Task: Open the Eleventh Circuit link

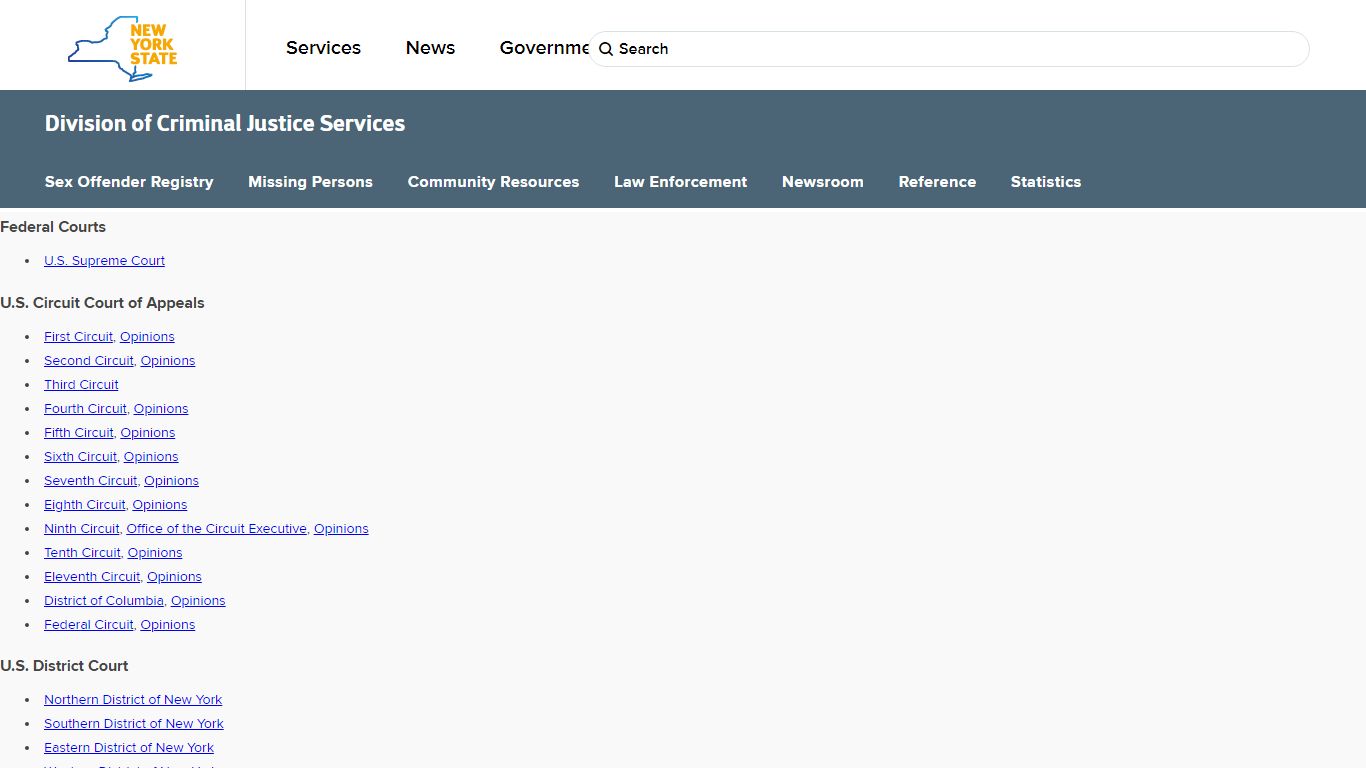Action: tap(92, 577)
